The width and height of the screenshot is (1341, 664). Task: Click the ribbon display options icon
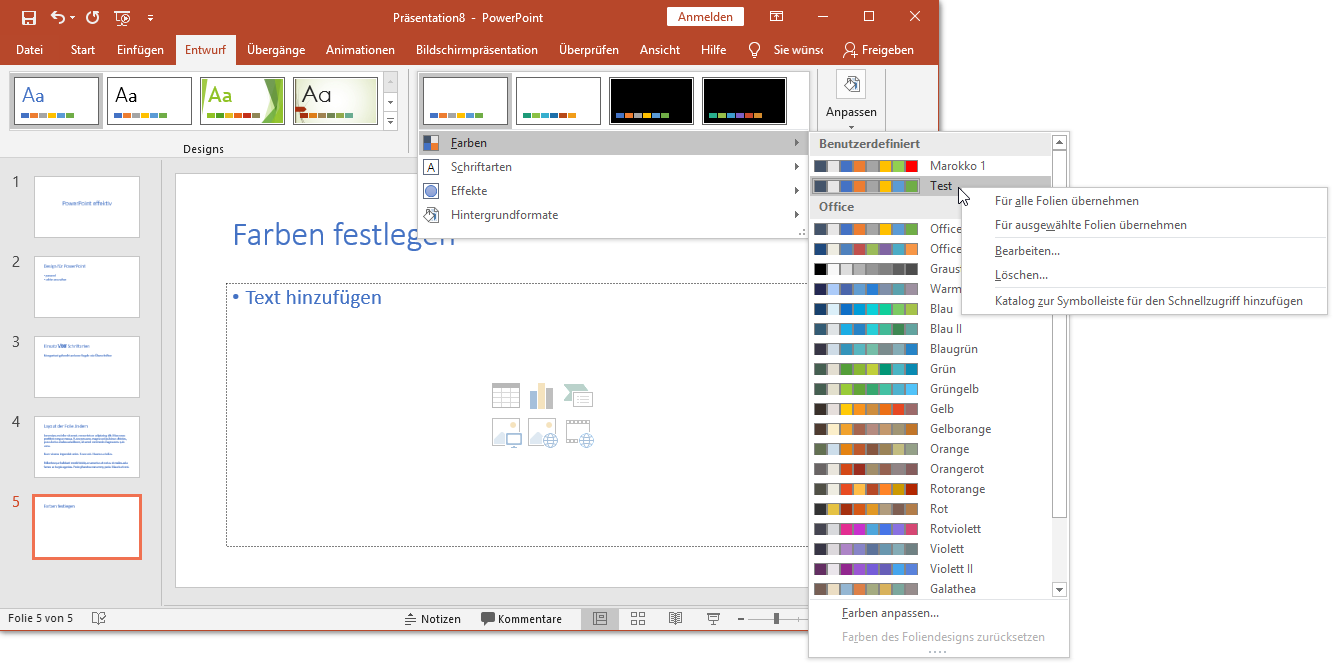coord(776,17)
